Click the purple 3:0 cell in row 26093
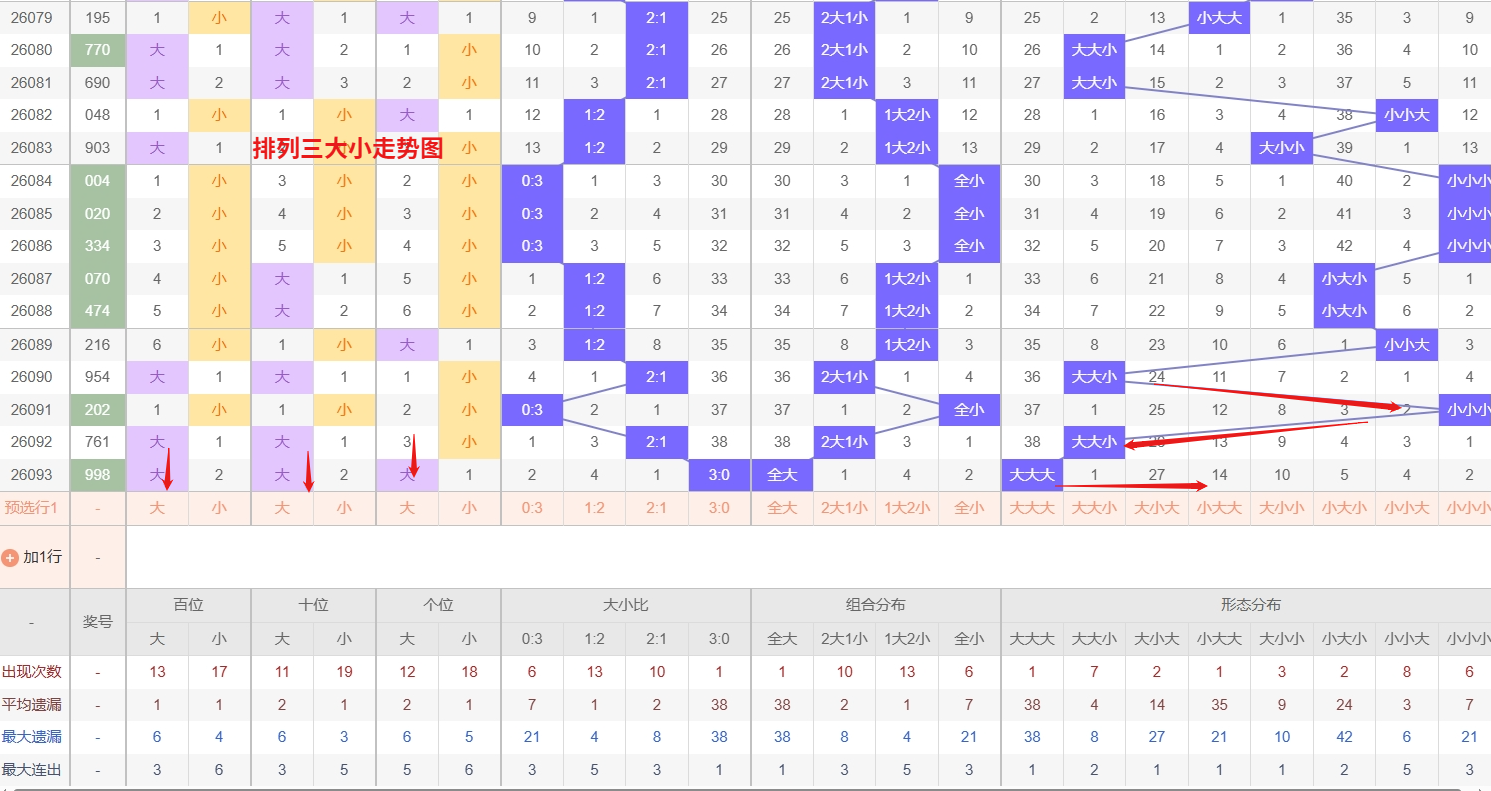The width and height of the screenshot is (1491, 791). pos(719,475)
